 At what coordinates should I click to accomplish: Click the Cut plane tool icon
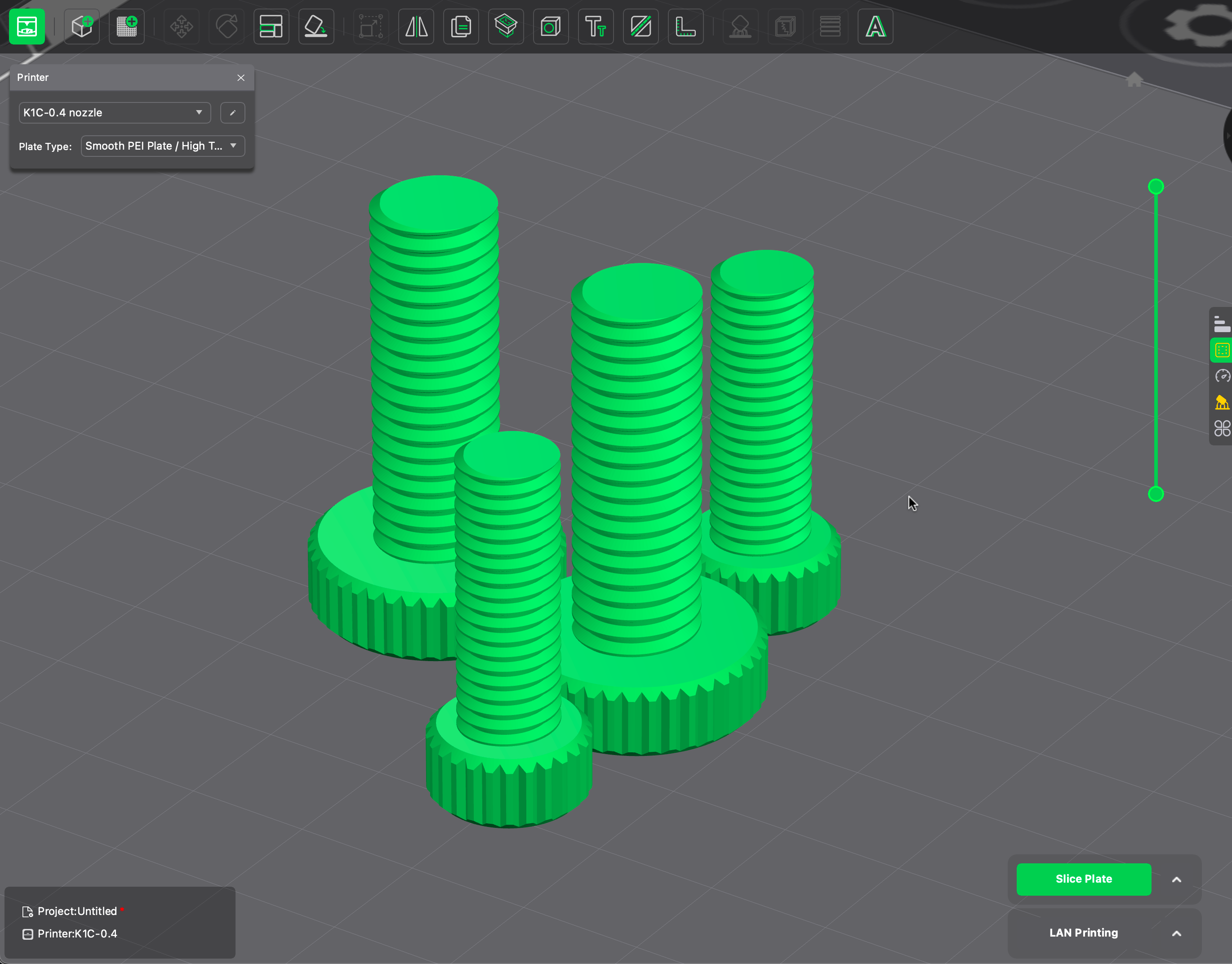click(x=640, y=27)
